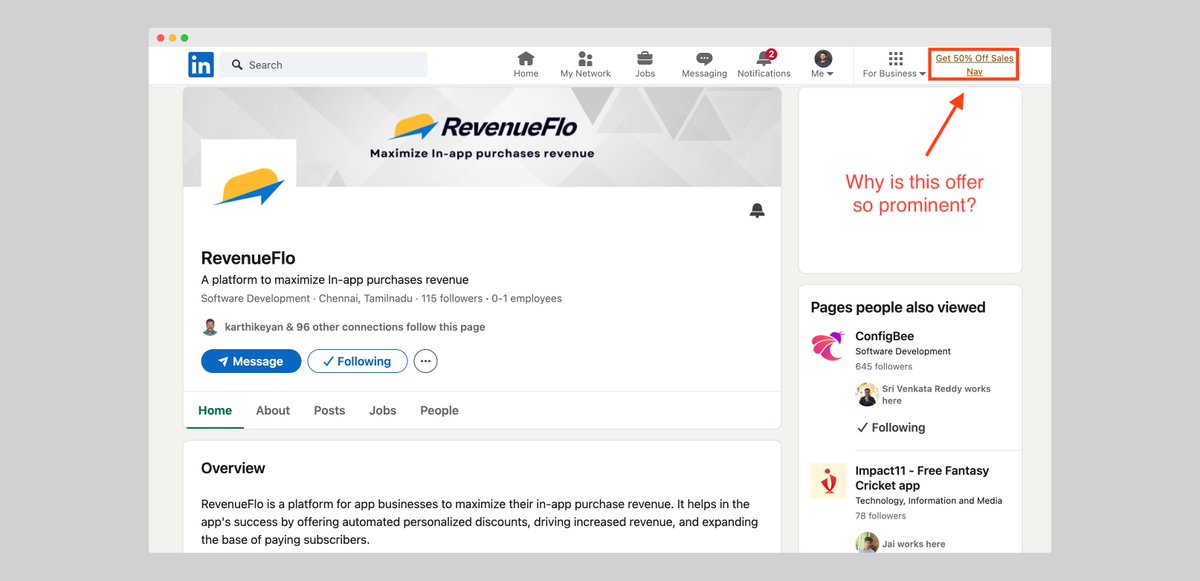
Task: Click Pages people also viewed heading
Action: pos(898,307)
